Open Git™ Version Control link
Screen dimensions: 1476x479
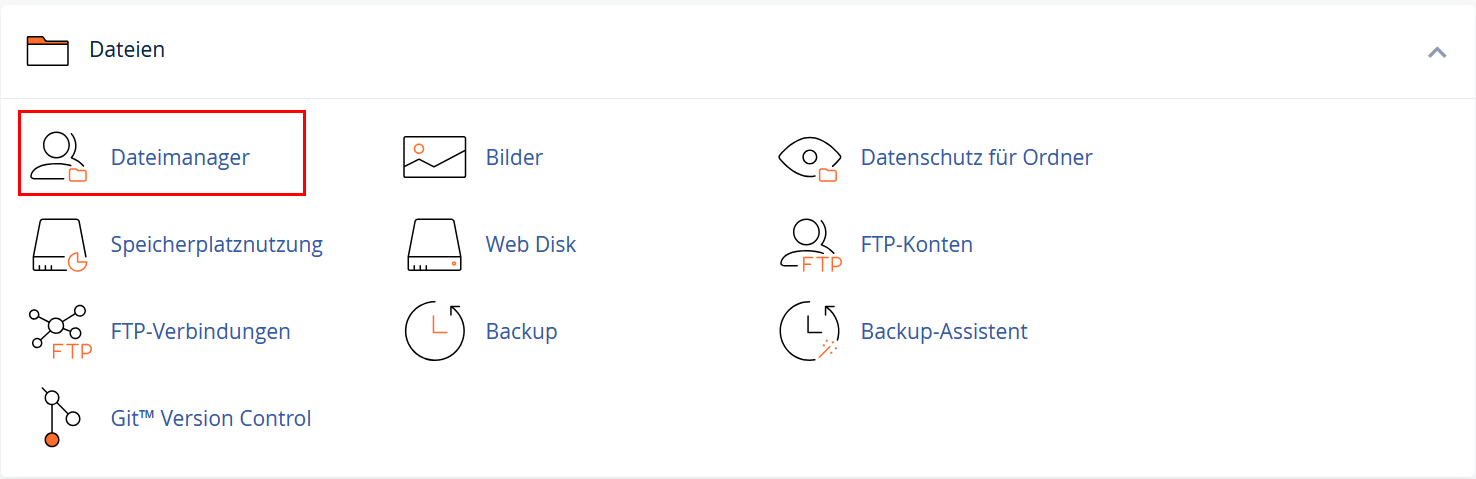click(x=211, y=418)
